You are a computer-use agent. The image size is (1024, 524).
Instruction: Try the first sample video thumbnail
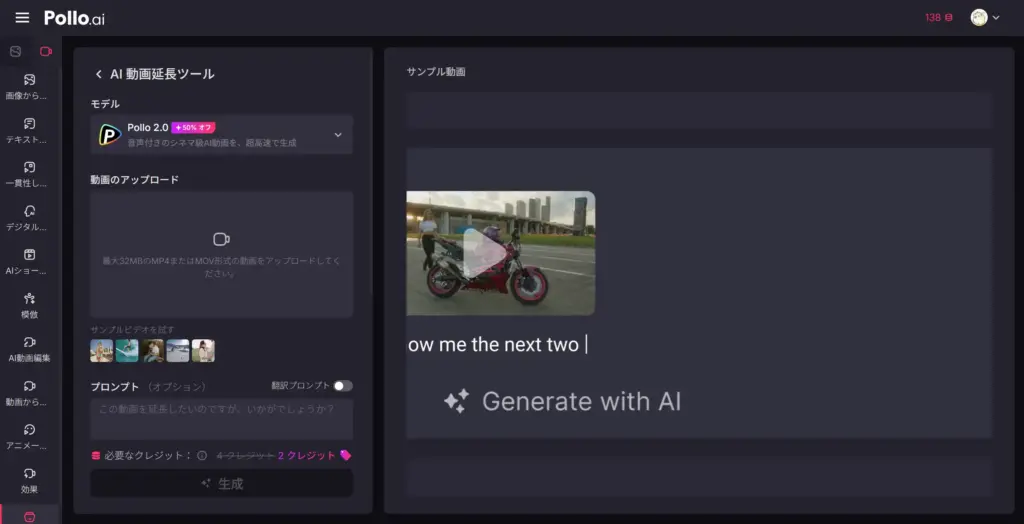tap(101, 351)
